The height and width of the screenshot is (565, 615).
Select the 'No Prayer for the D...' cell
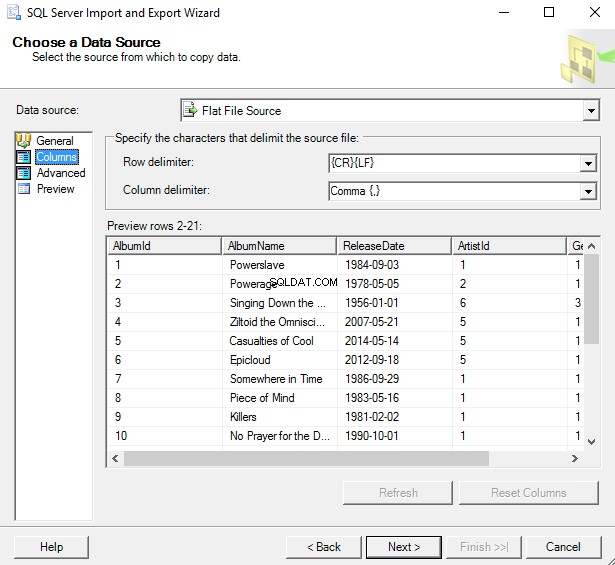point(280,436)
